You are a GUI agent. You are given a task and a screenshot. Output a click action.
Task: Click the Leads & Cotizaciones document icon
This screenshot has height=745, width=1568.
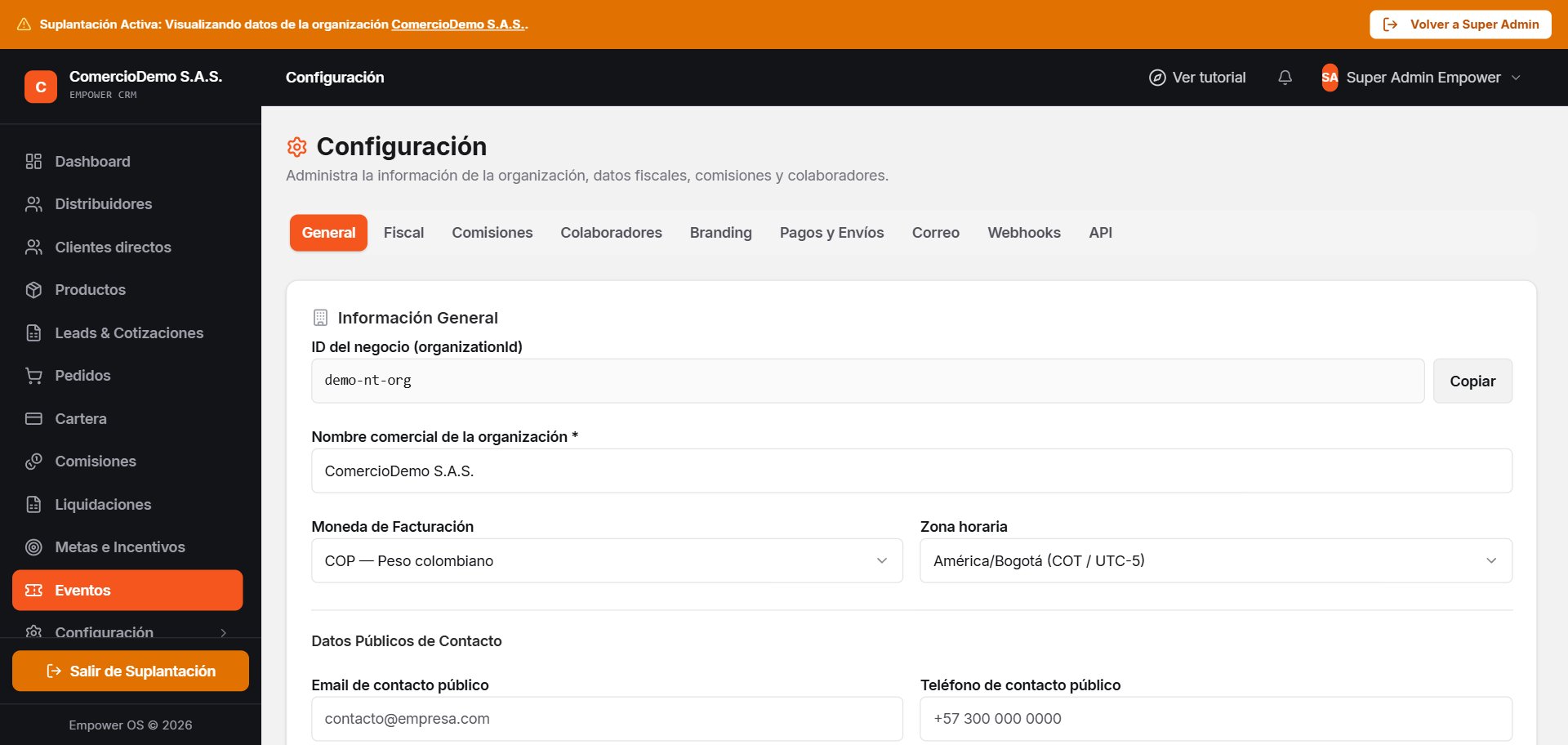[x=33, y=333]
